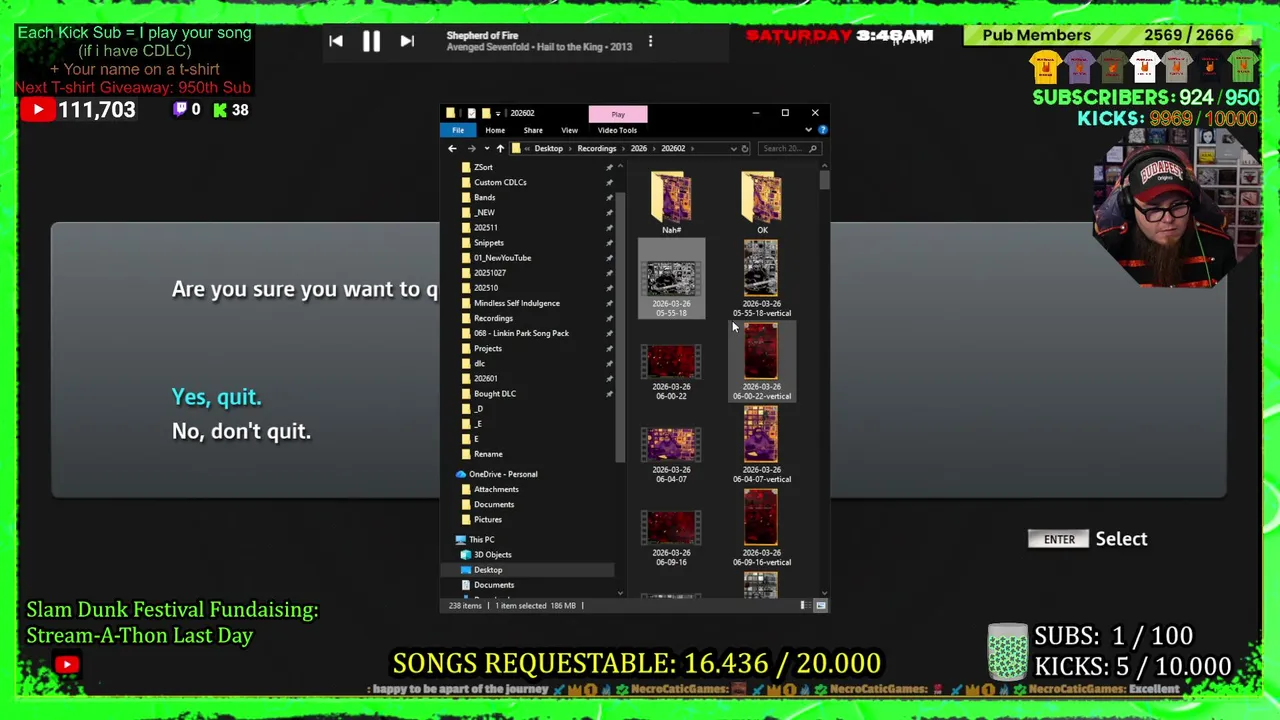
Task: Open the Rename folder in sidebar
Action: click(x=488, y=454)
